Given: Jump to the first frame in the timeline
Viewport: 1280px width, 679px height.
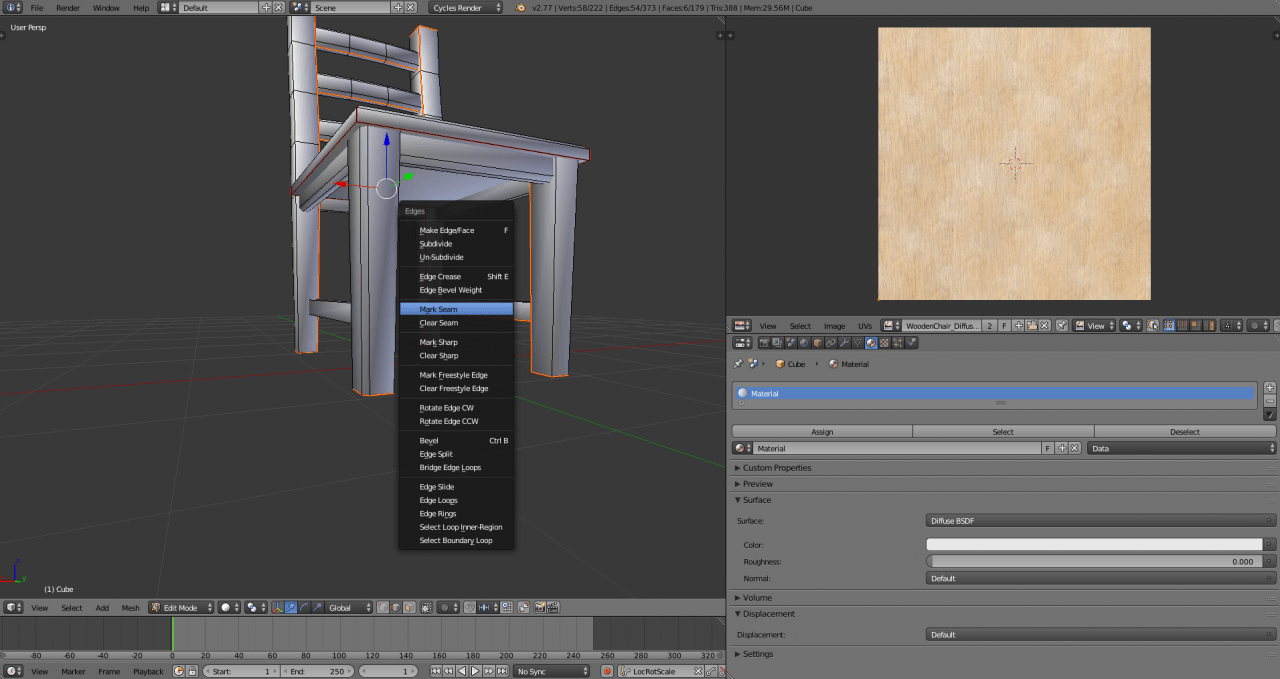Looking at the screenshot, I should point(436,671).
